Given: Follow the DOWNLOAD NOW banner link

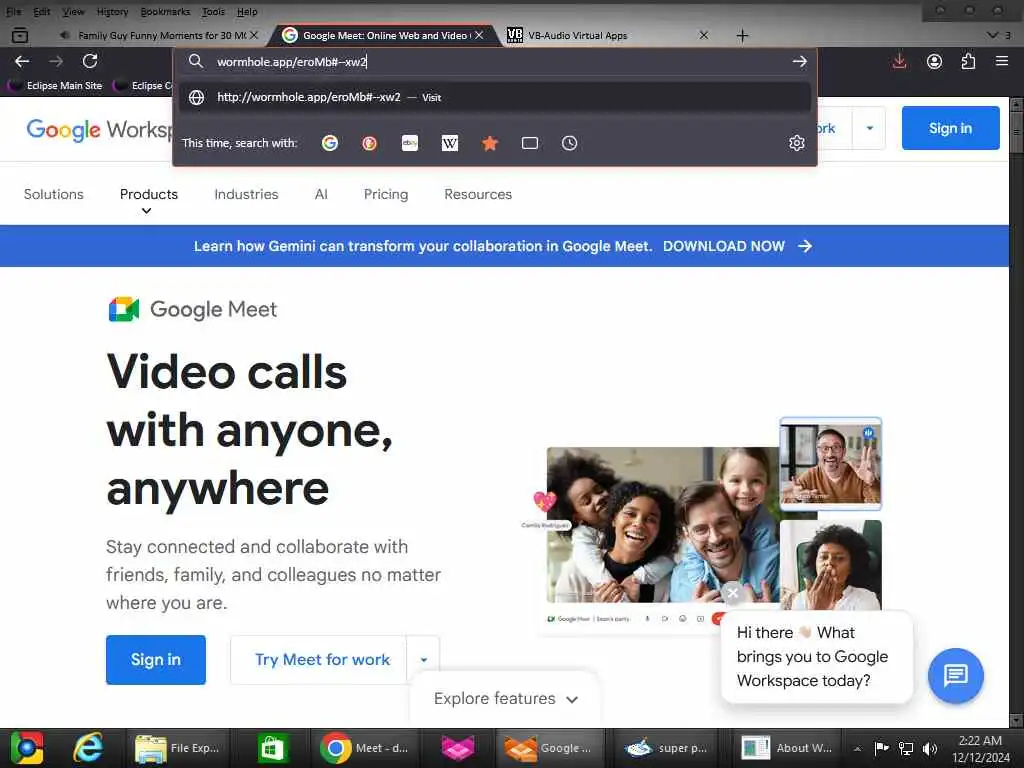Looking at the screenshot, I should coord(737,246).
